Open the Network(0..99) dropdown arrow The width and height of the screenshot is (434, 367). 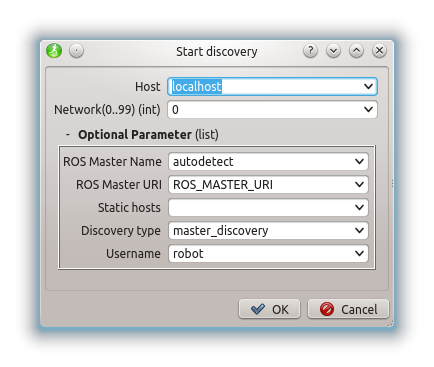click(368, 110)
